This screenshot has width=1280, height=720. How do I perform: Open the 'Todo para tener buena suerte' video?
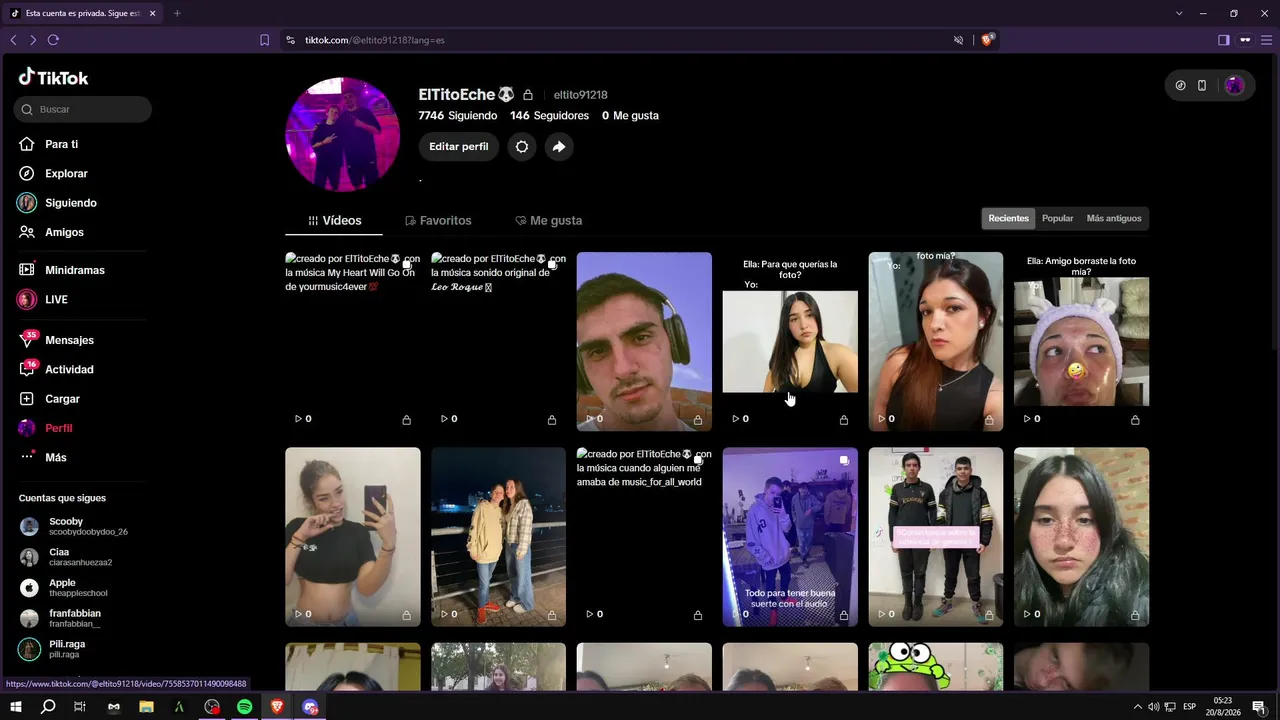click(790, 537)
